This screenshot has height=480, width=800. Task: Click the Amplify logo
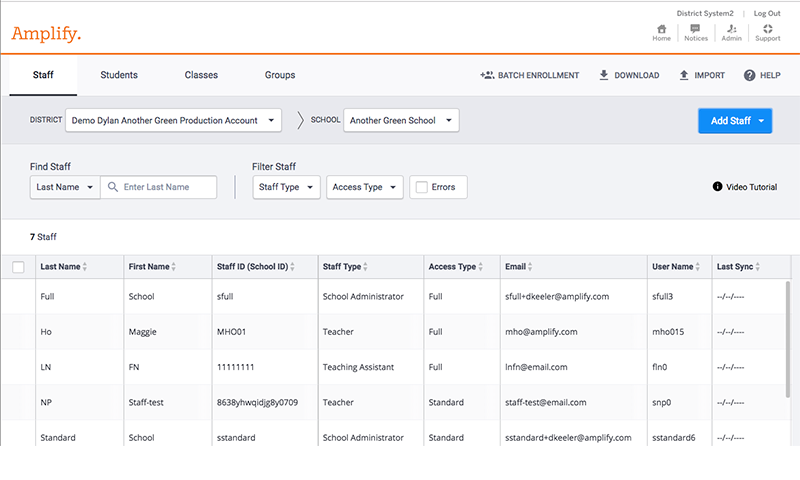click(x=46, y=34)
